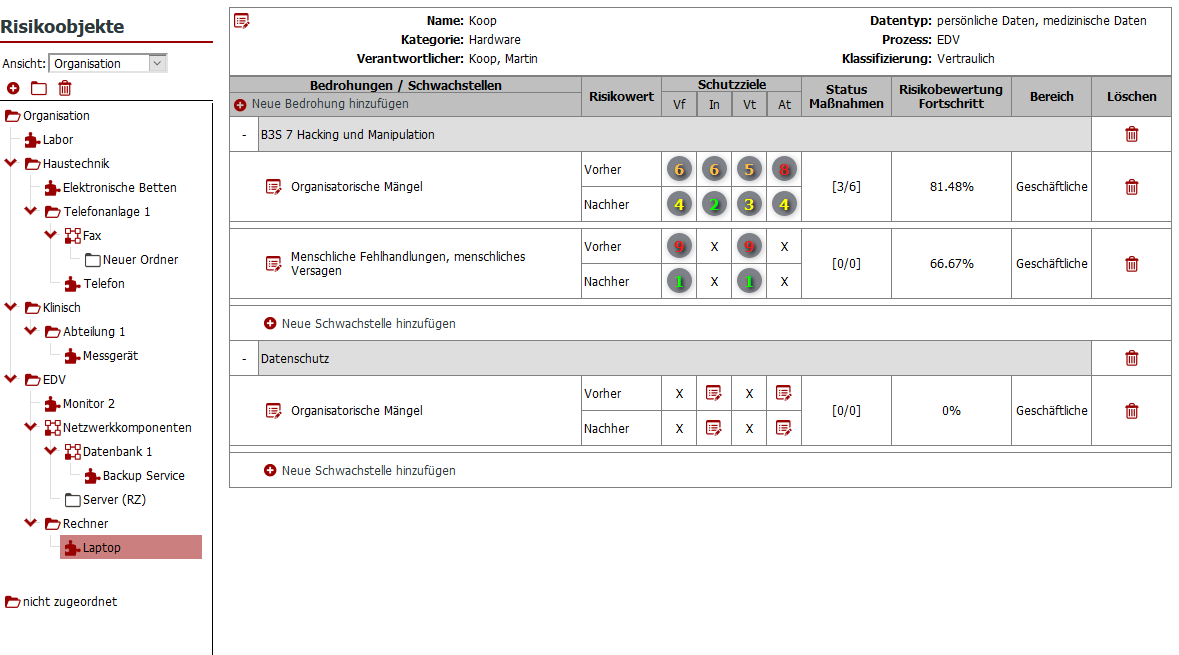Viewport: 1179px width, 655px height.
Task: Click the edit icon beside the Name header
Action: (240, 20)
